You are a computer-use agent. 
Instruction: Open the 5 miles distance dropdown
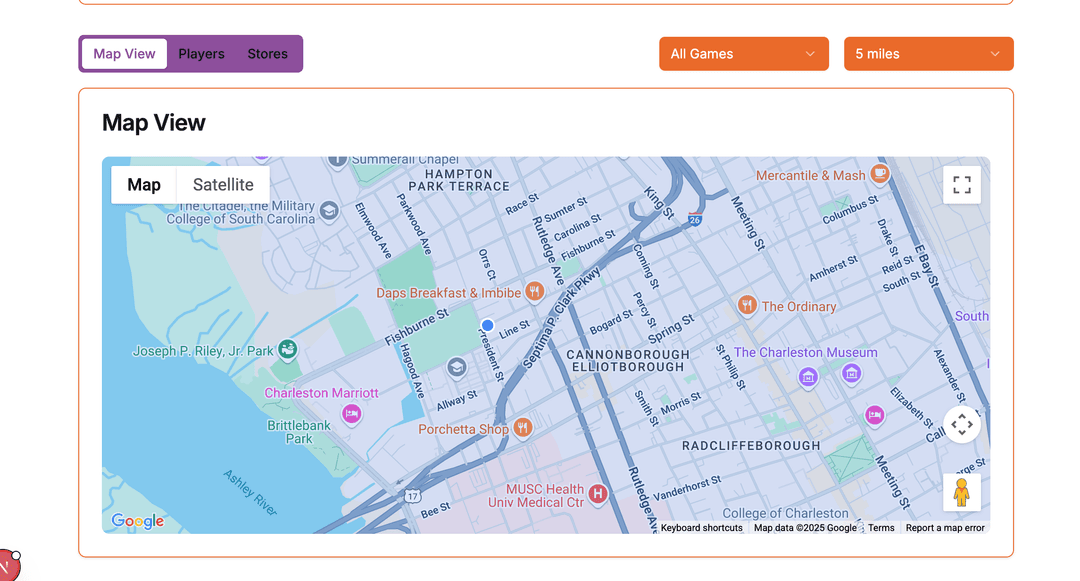tap(928, 54)
